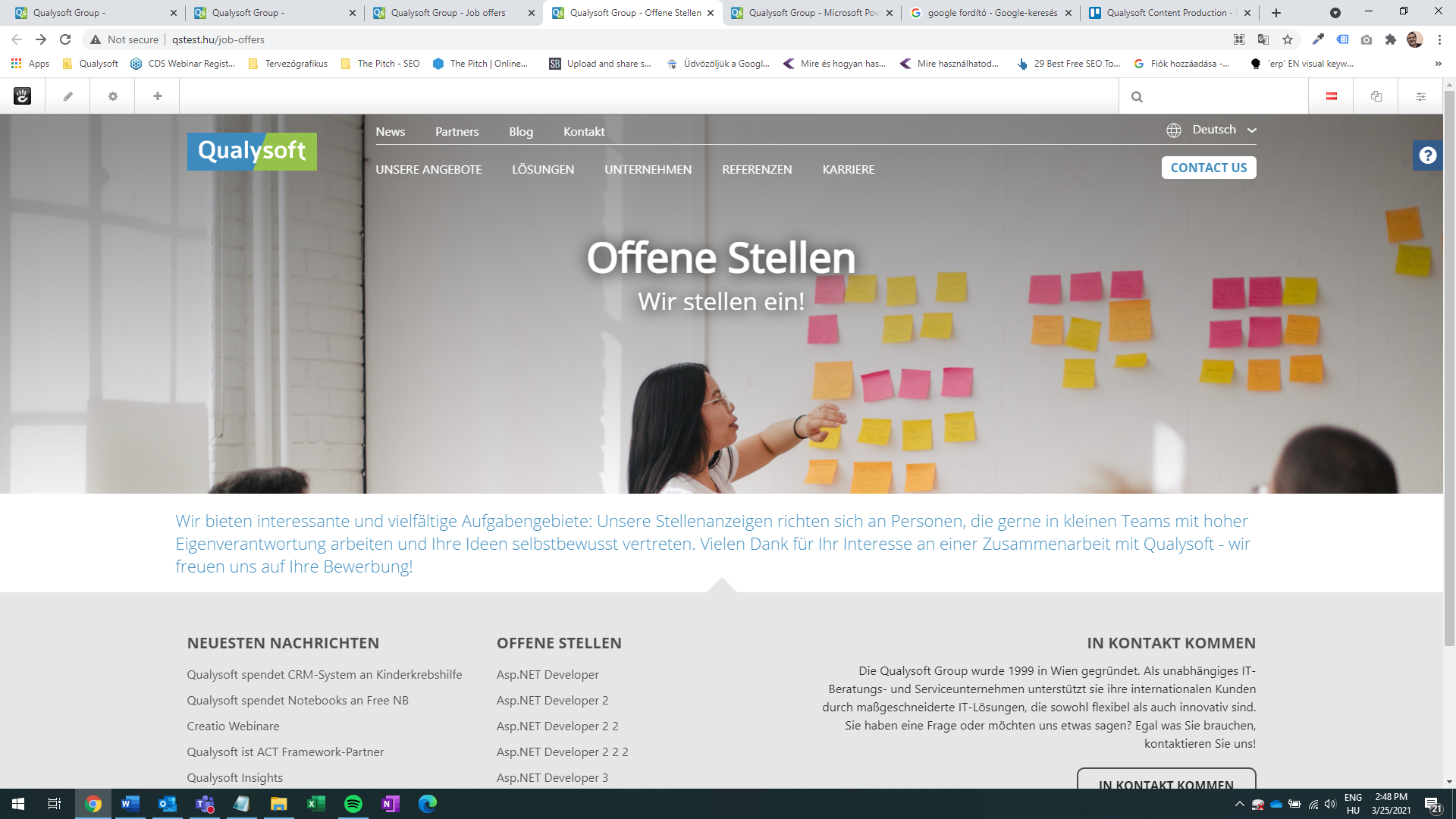1456x819 pixels.
Task: Open Spotify from the taskbar
Action: click(x=353, y=804)
